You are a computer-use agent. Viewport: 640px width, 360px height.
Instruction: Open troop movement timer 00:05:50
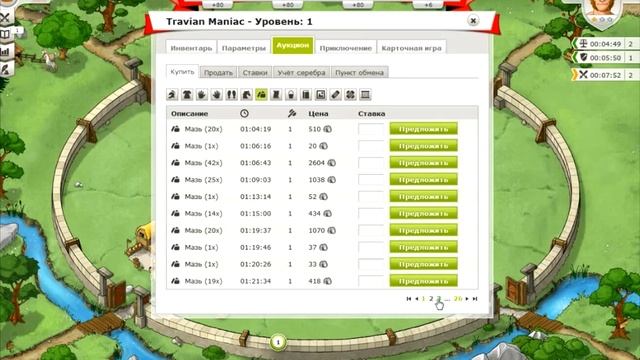[606, 58]
